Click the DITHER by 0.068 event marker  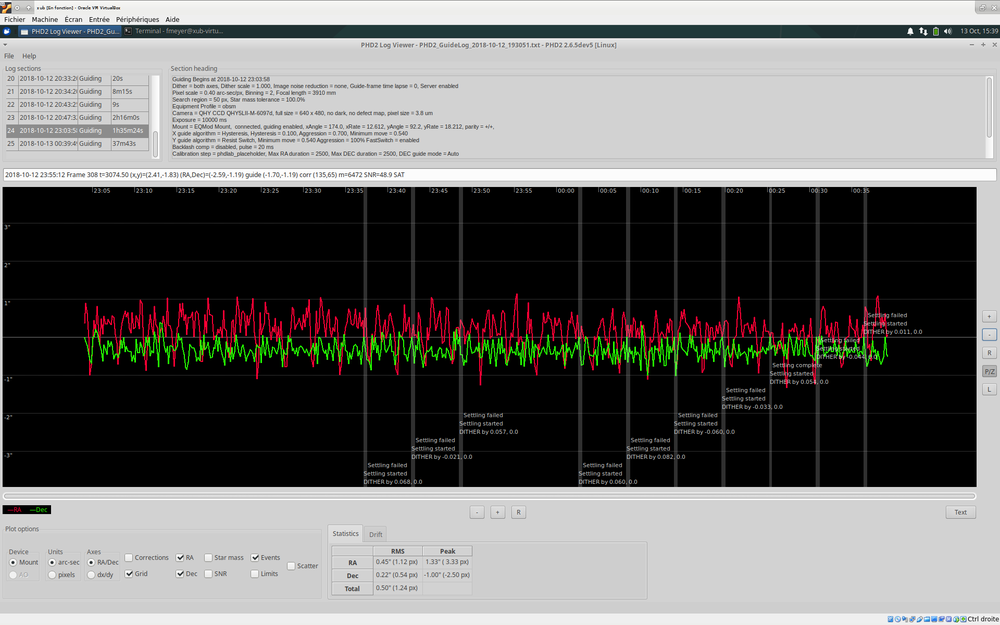393,482
